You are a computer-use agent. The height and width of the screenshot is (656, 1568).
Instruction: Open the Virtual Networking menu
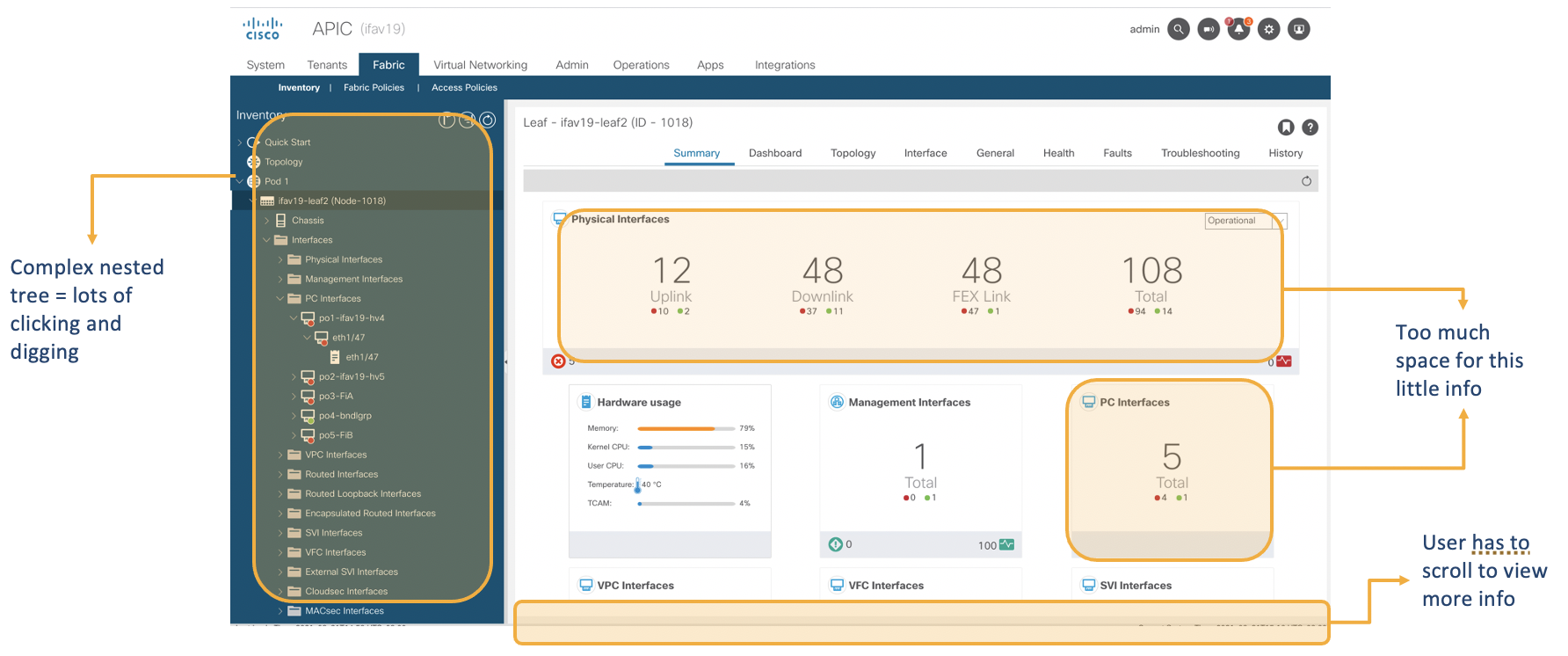point(480,65)
